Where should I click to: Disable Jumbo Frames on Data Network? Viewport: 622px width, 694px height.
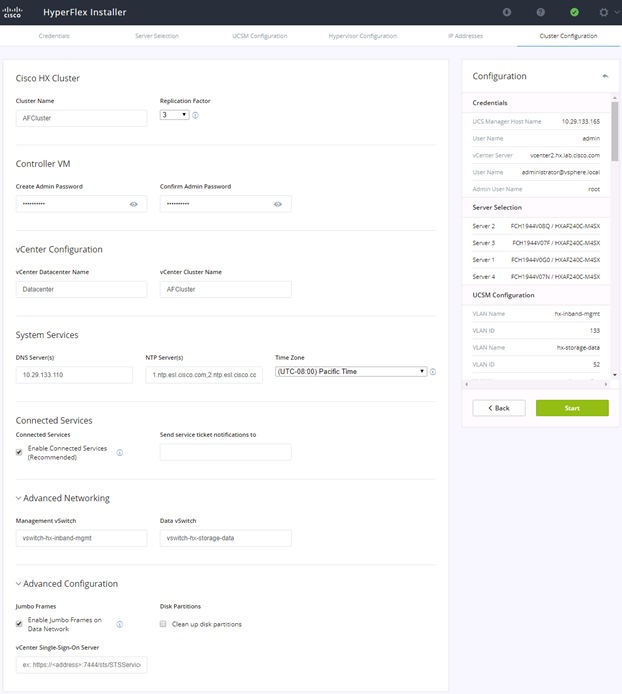tap(19, 624)
